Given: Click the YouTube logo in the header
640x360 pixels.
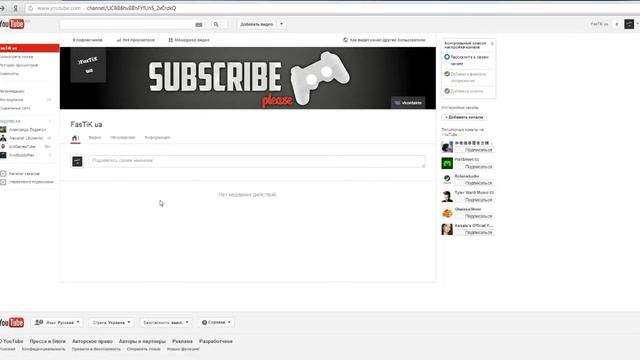Looking at the screenshot, I should tap(12, 24).
